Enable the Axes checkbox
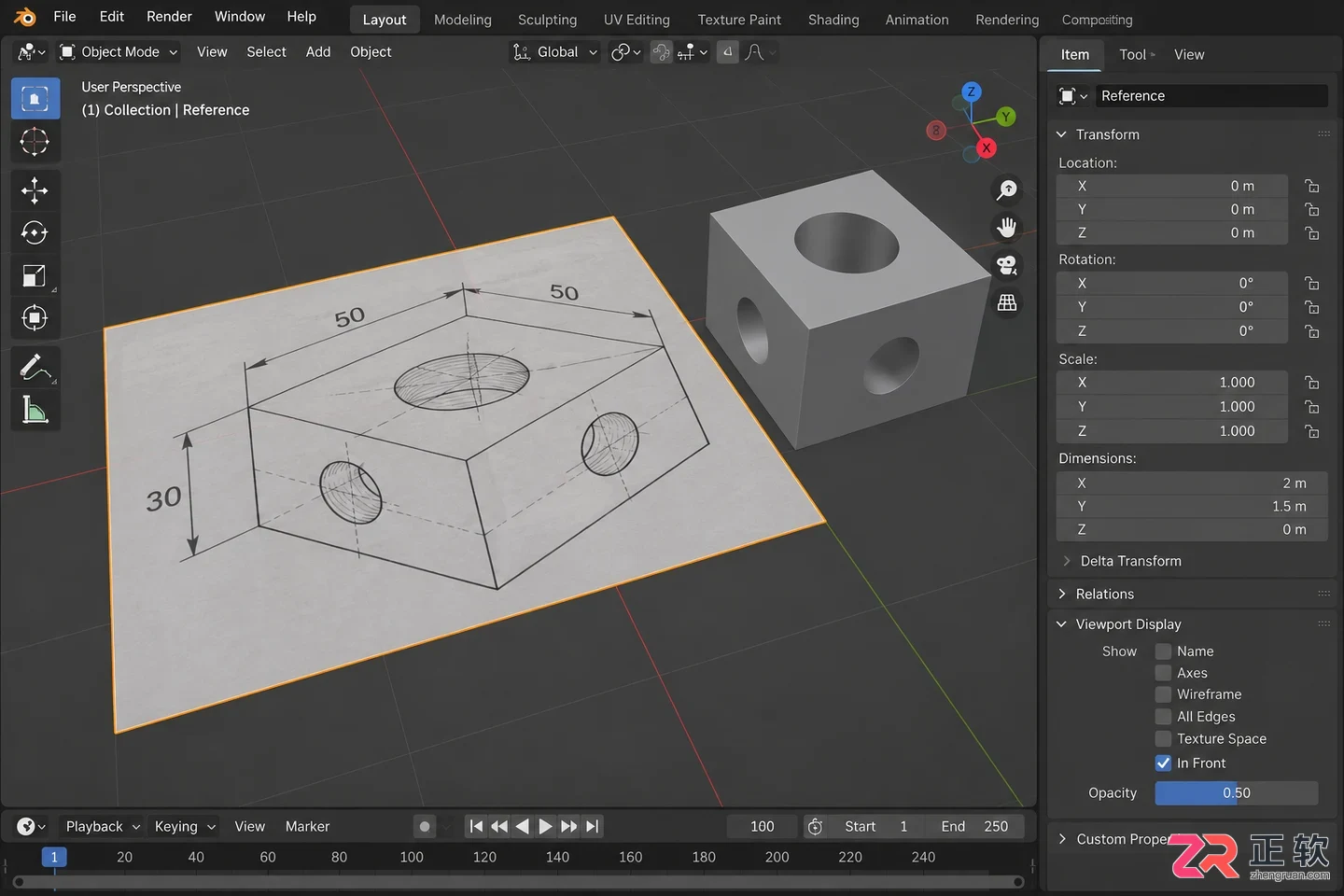 click(x=1163, y=673)
